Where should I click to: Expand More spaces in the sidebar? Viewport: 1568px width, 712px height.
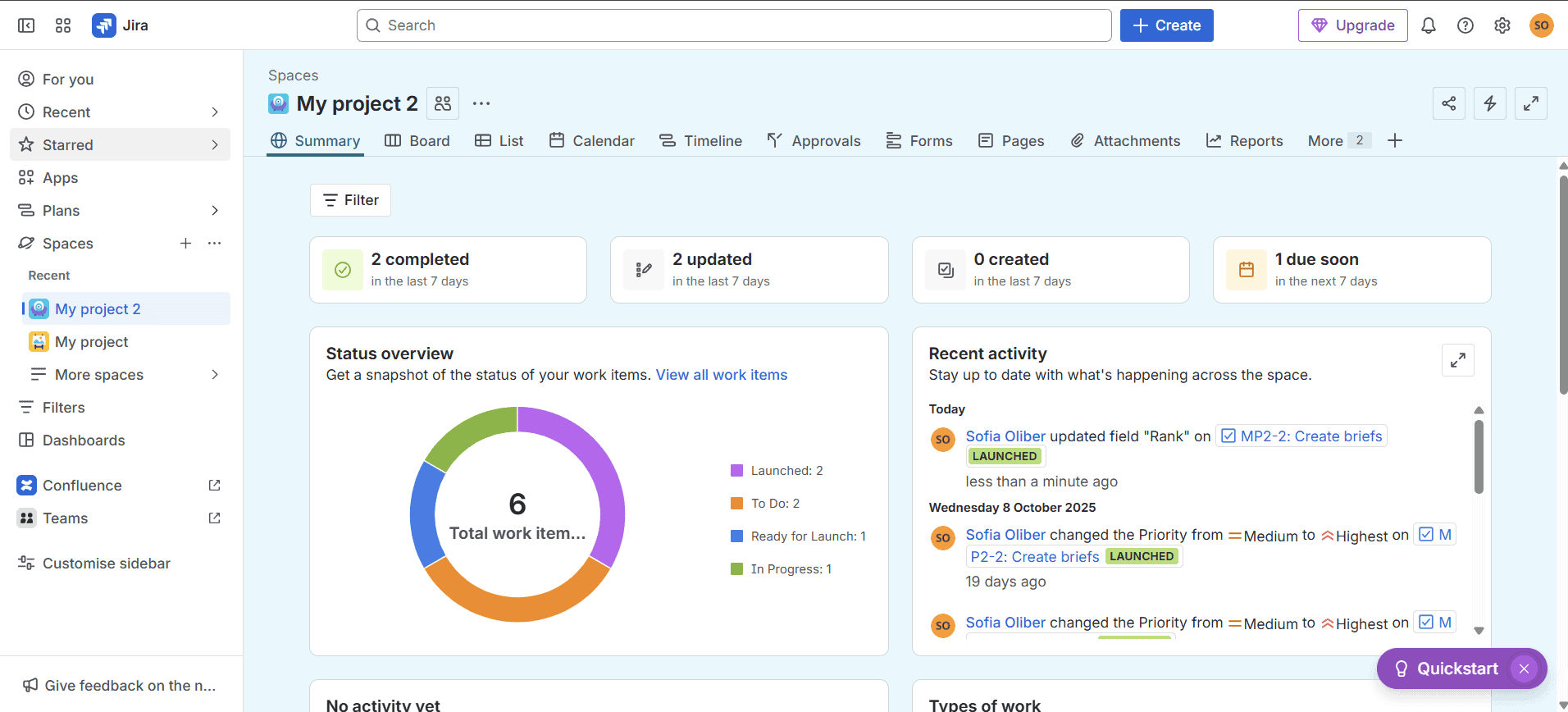click(215, 375)
